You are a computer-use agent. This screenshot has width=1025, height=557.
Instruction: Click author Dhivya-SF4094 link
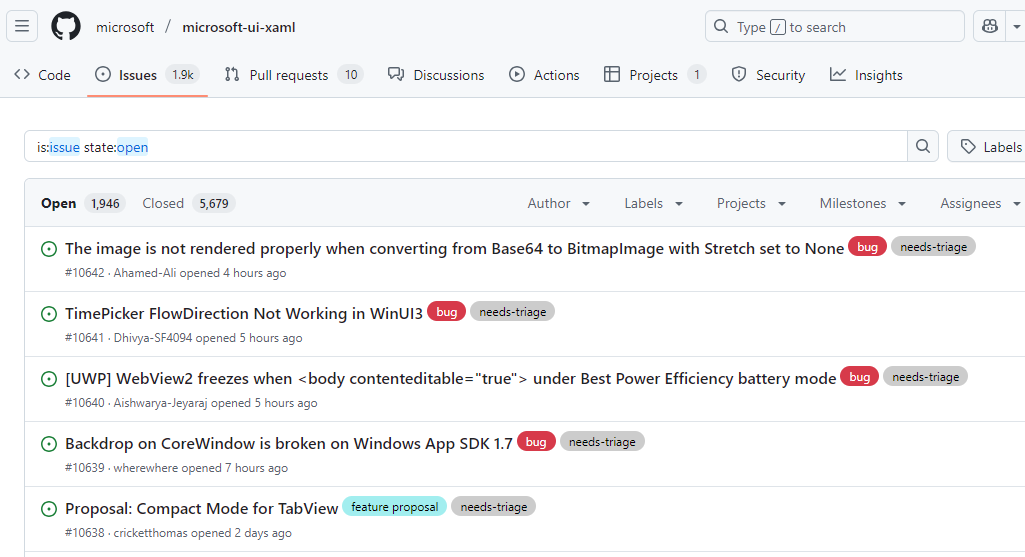(153, 338)
